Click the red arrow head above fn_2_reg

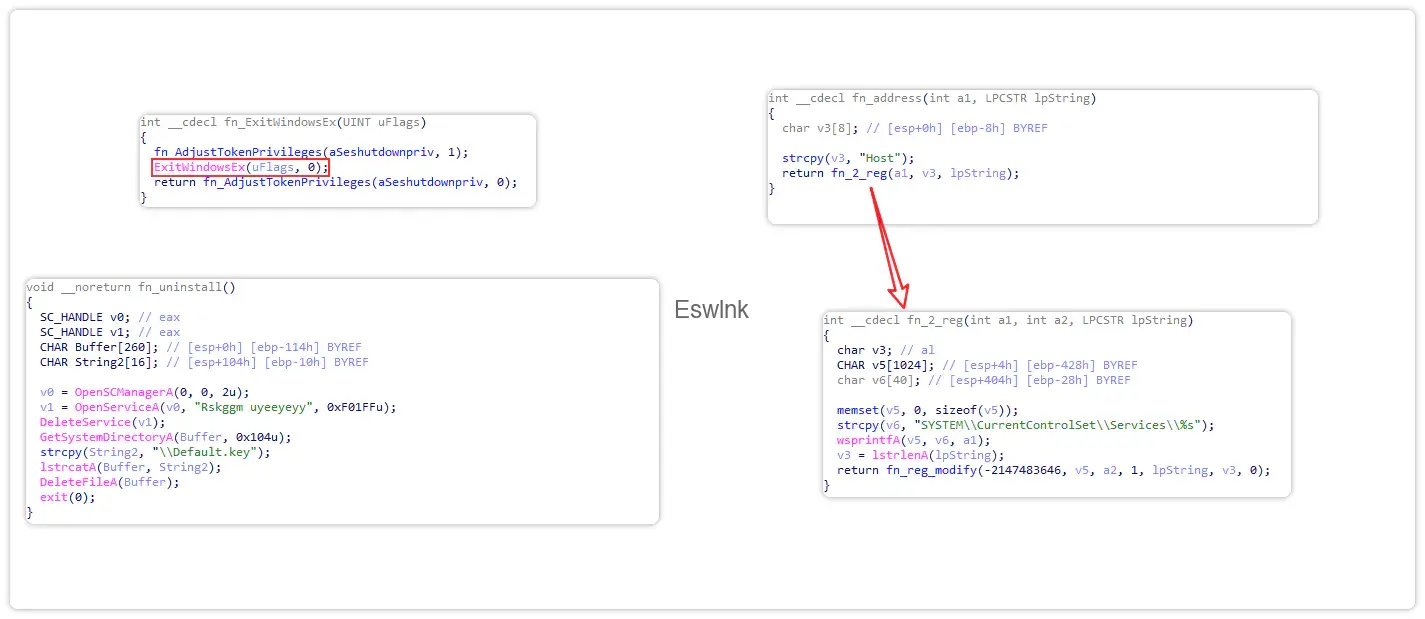click(x=902, y=296)
